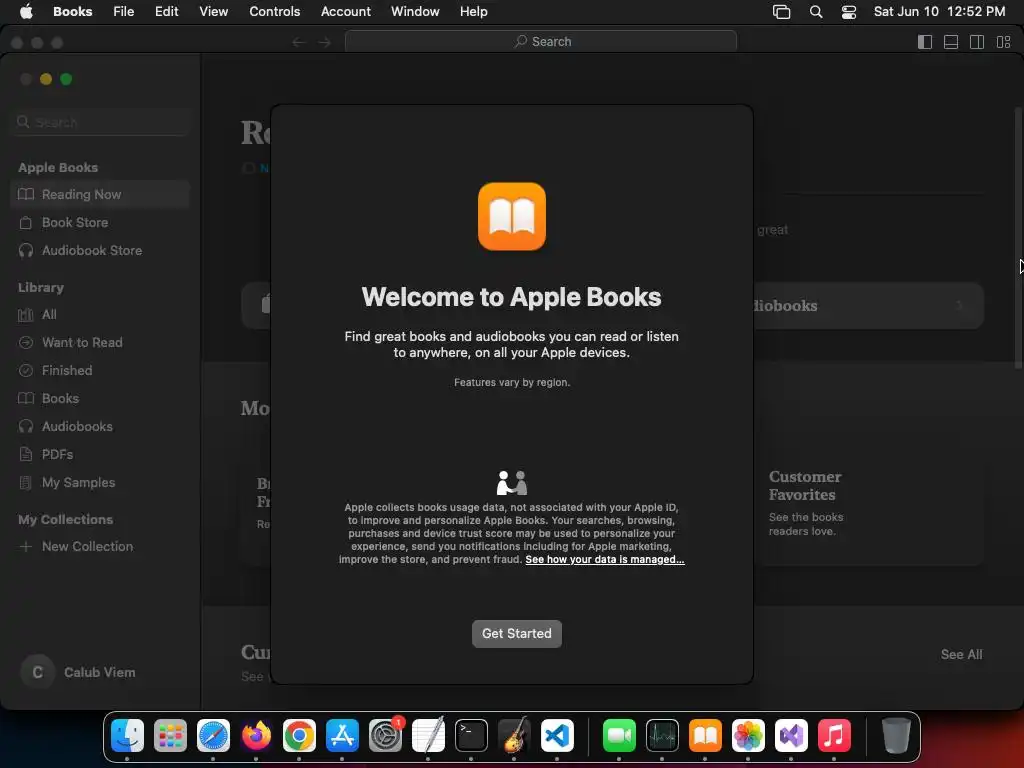Click the Finished checkmark icon
The height and width of the screenshot is (768, 1024).
pos(25,371)
